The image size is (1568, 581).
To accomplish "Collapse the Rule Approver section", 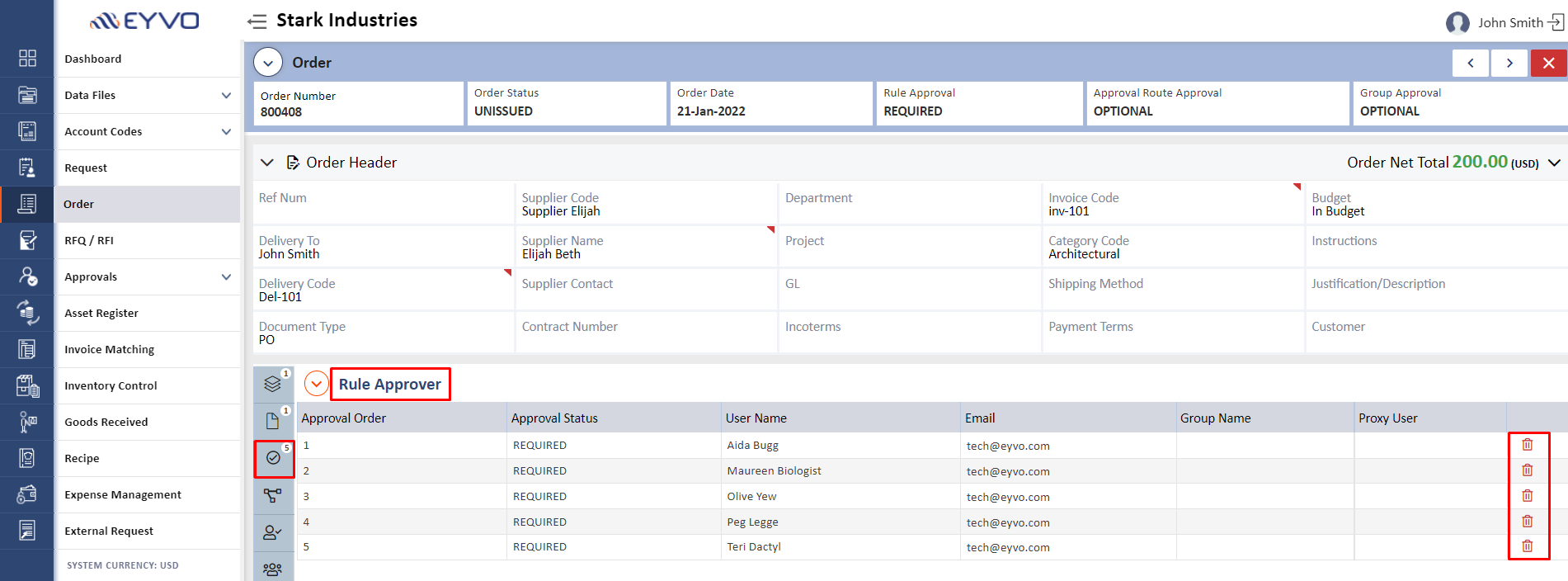I will tap(317, 384).
